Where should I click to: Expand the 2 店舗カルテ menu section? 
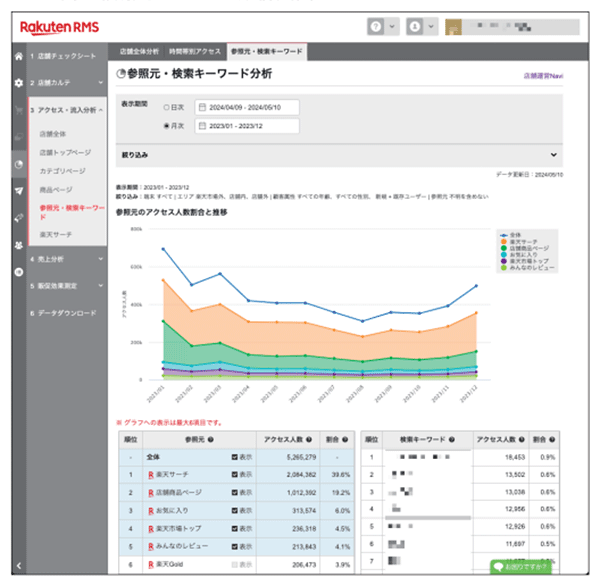[x=67, y=83]
